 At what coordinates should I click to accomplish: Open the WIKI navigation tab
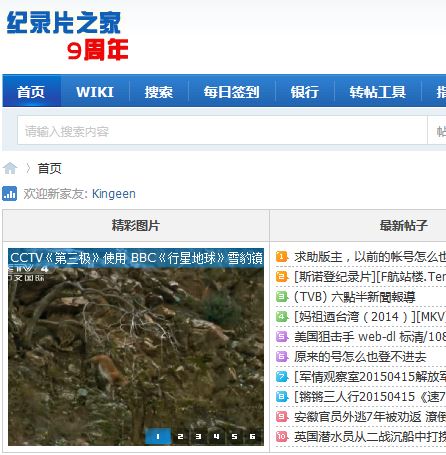(95, 92)
